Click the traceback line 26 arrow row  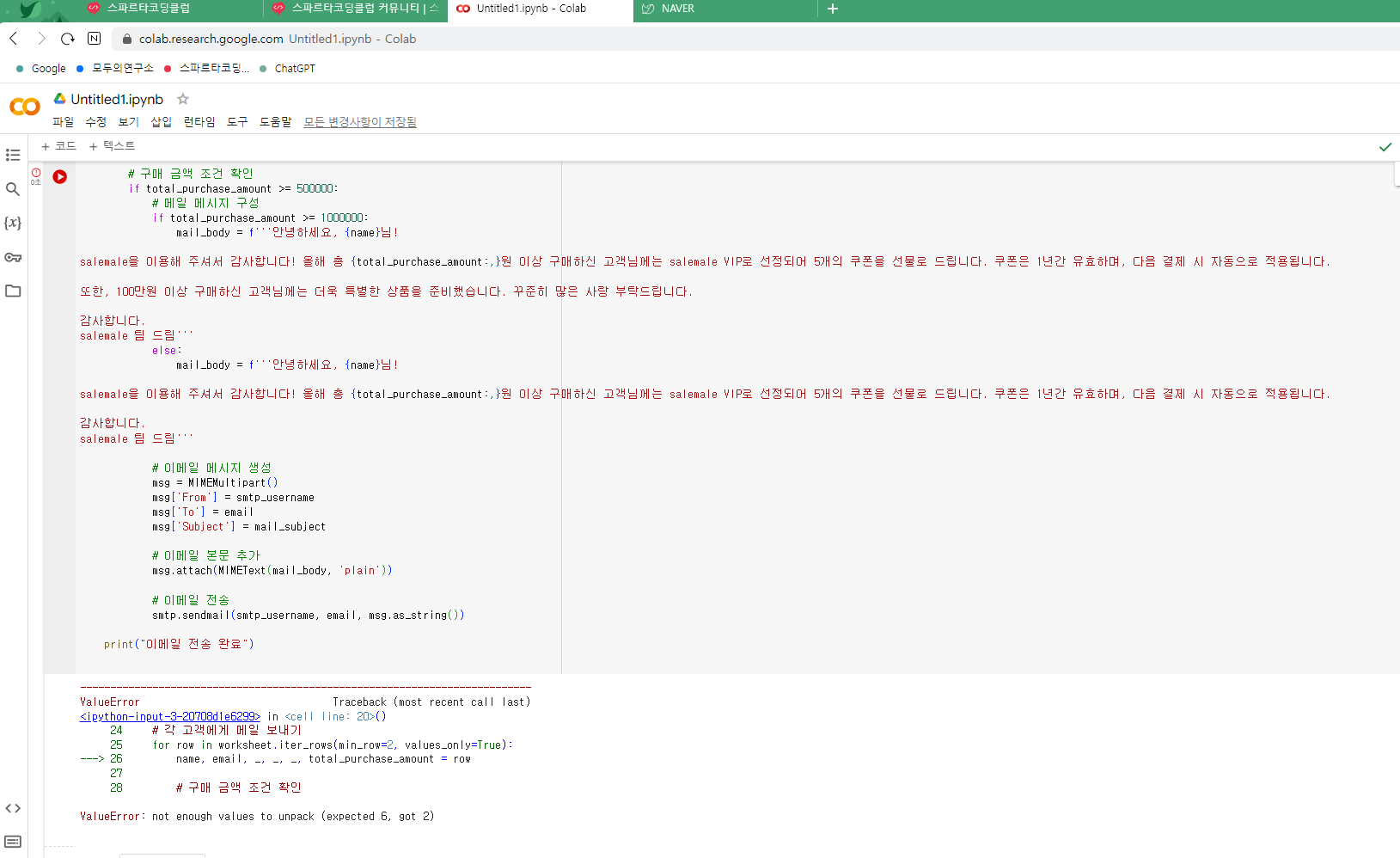(275, 759)
